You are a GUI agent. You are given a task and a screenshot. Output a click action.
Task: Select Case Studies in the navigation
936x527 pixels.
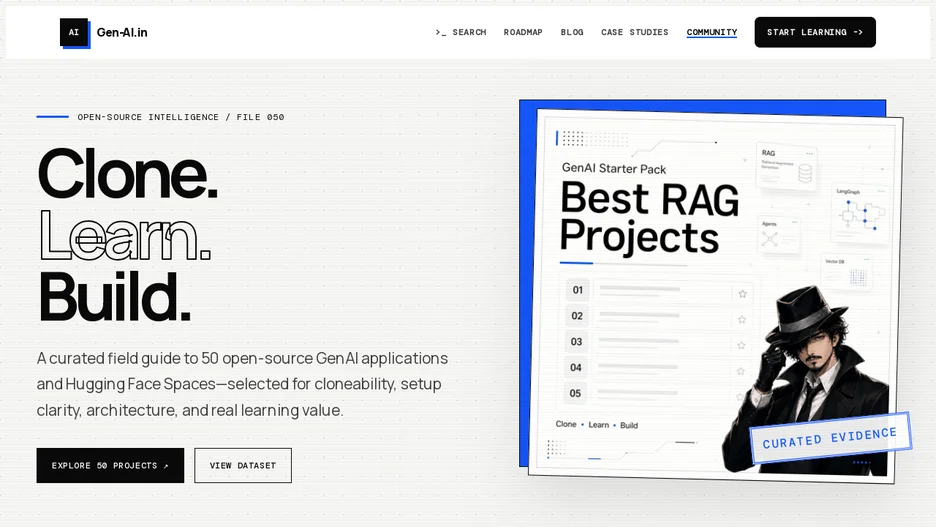(635, 32)
